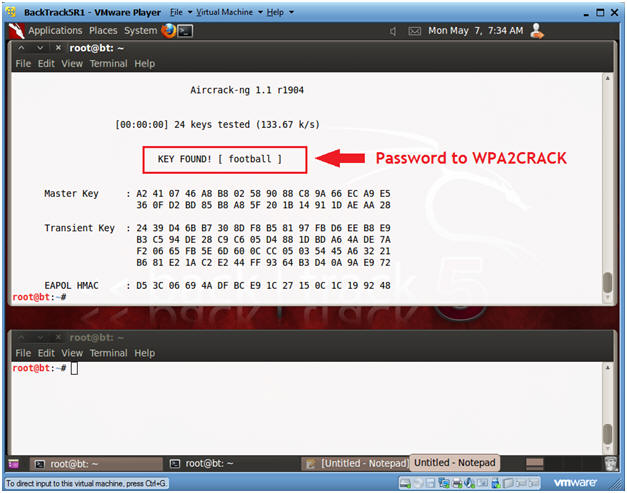Viewport: 627px width, 493px height.
Task: Click the VMware Player title bar icon
Action: [x=11, y=12]
